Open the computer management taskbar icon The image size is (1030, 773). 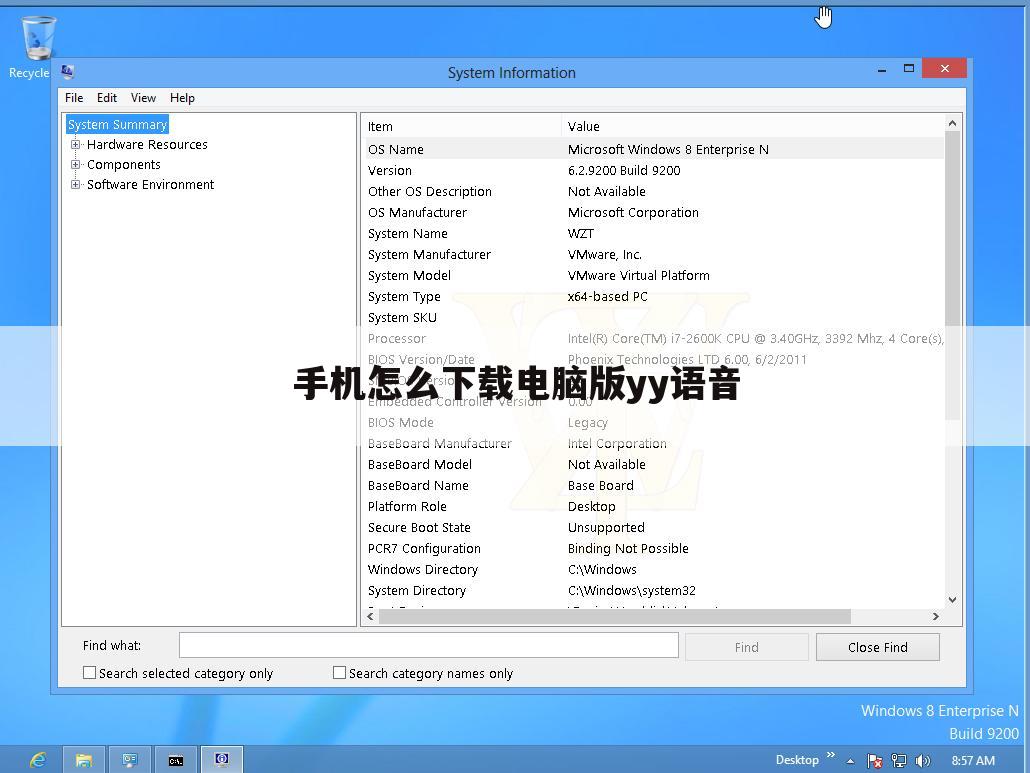pos(129,760)
